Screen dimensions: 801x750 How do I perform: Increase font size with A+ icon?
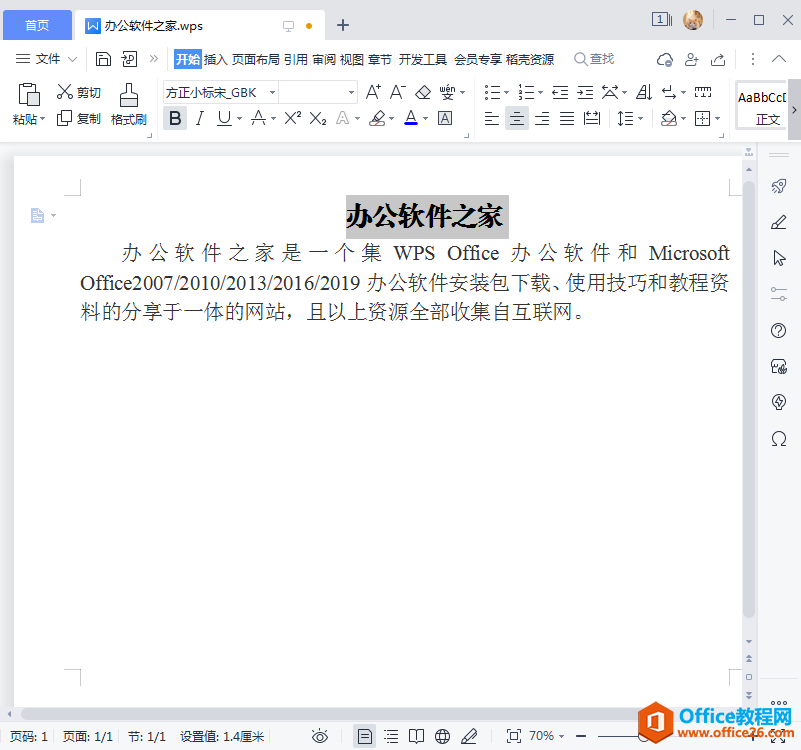click(373, 92)
